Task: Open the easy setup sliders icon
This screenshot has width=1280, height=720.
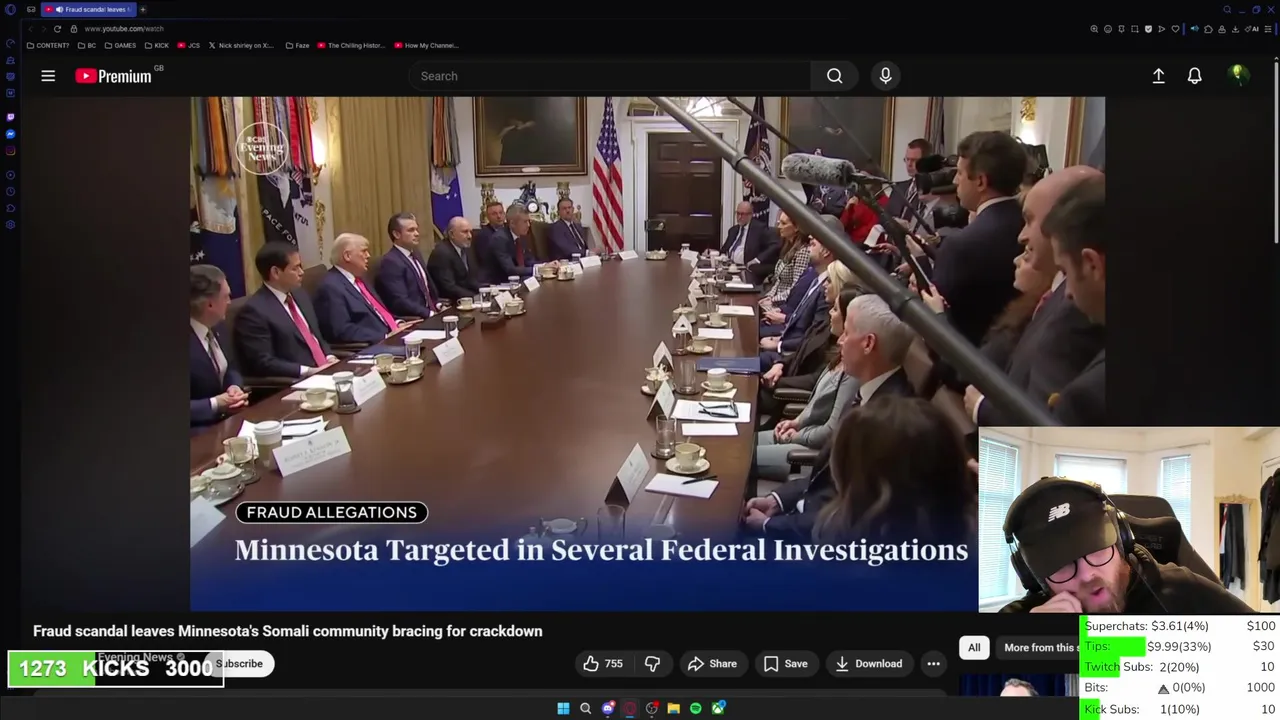Action: (x=1267, y=29)
